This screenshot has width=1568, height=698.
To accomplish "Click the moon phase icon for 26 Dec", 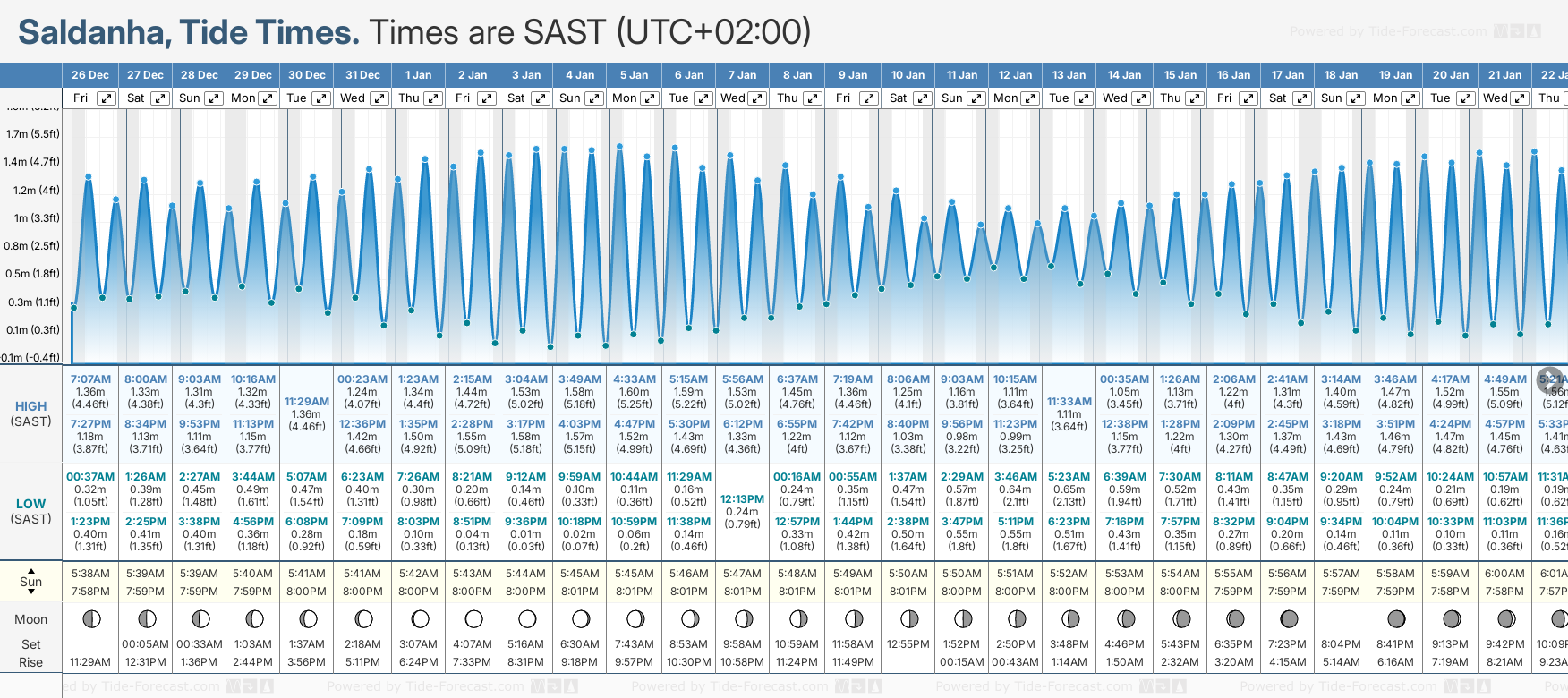I will (90, 618).
